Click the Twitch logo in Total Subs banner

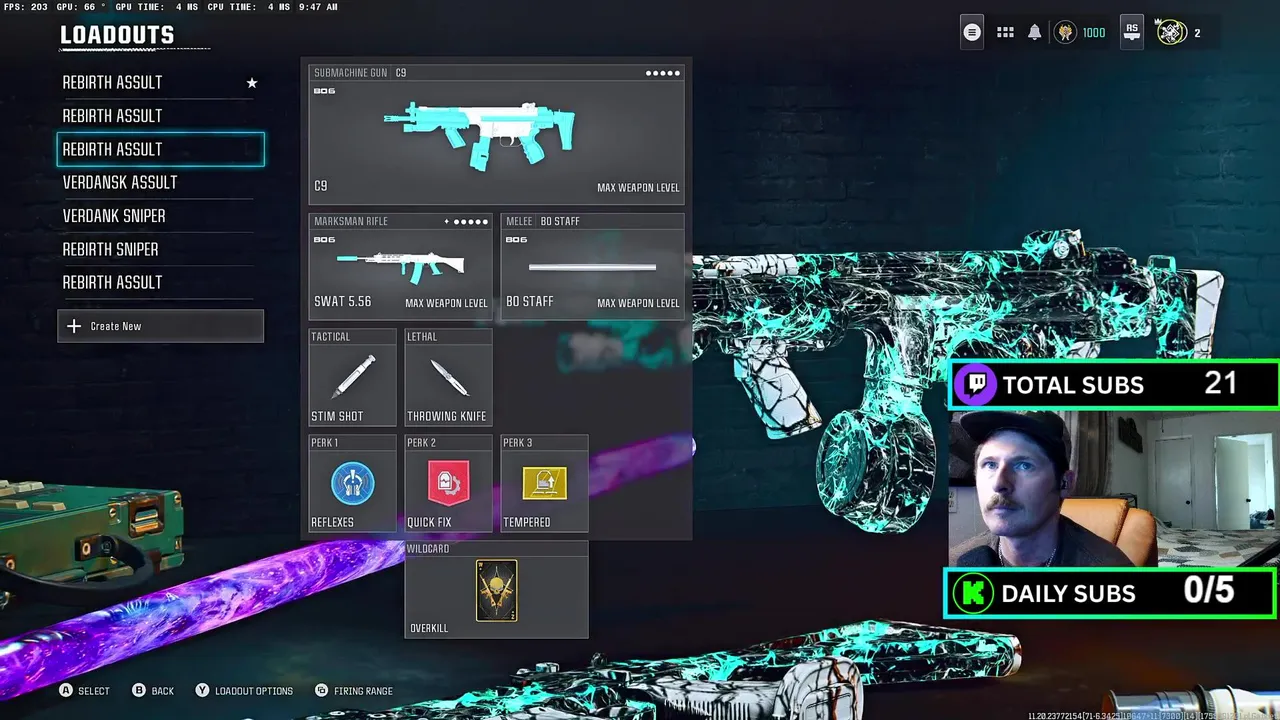coord(975,385)
